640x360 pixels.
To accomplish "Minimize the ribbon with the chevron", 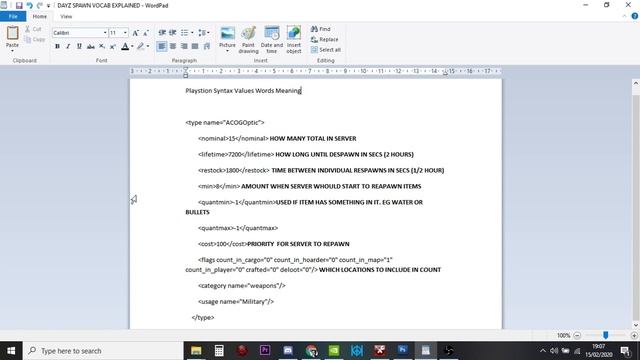I will [x=624, y=16].
